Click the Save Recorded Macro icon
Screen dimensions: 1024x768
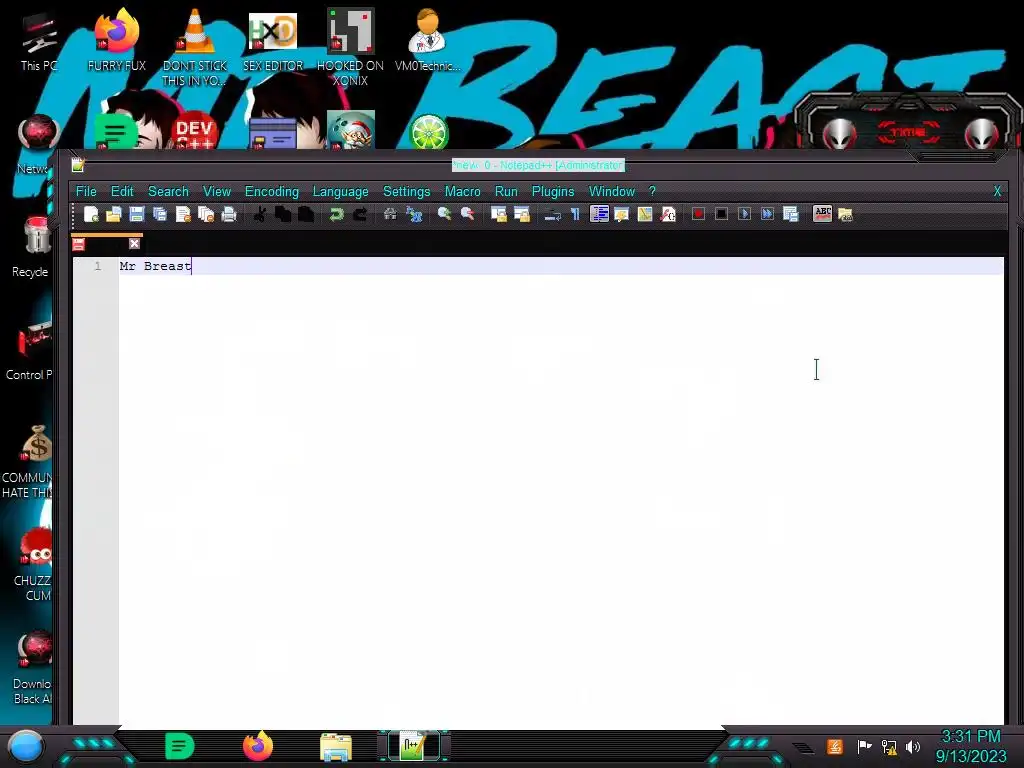(x=790, y=214)
